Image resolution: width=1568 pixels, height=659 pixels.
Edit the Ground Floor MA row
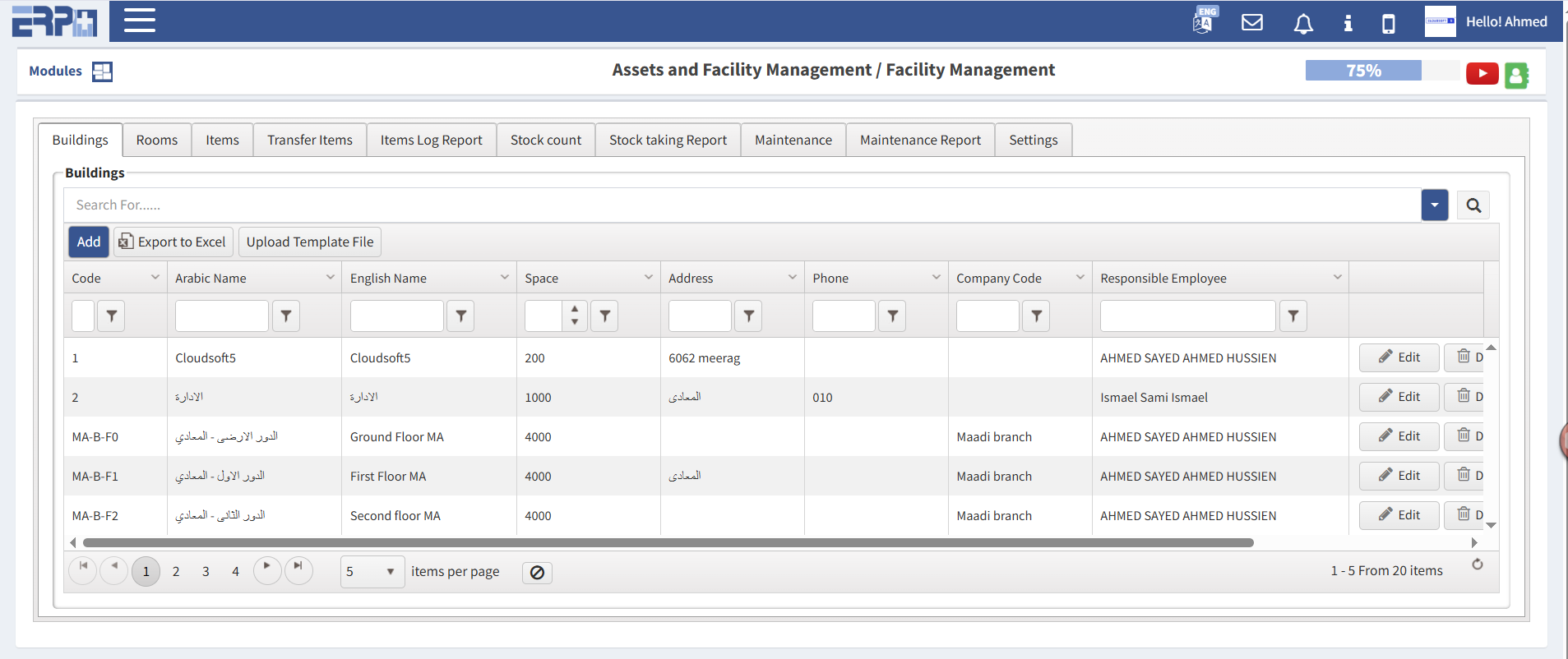coord(1399,436)
